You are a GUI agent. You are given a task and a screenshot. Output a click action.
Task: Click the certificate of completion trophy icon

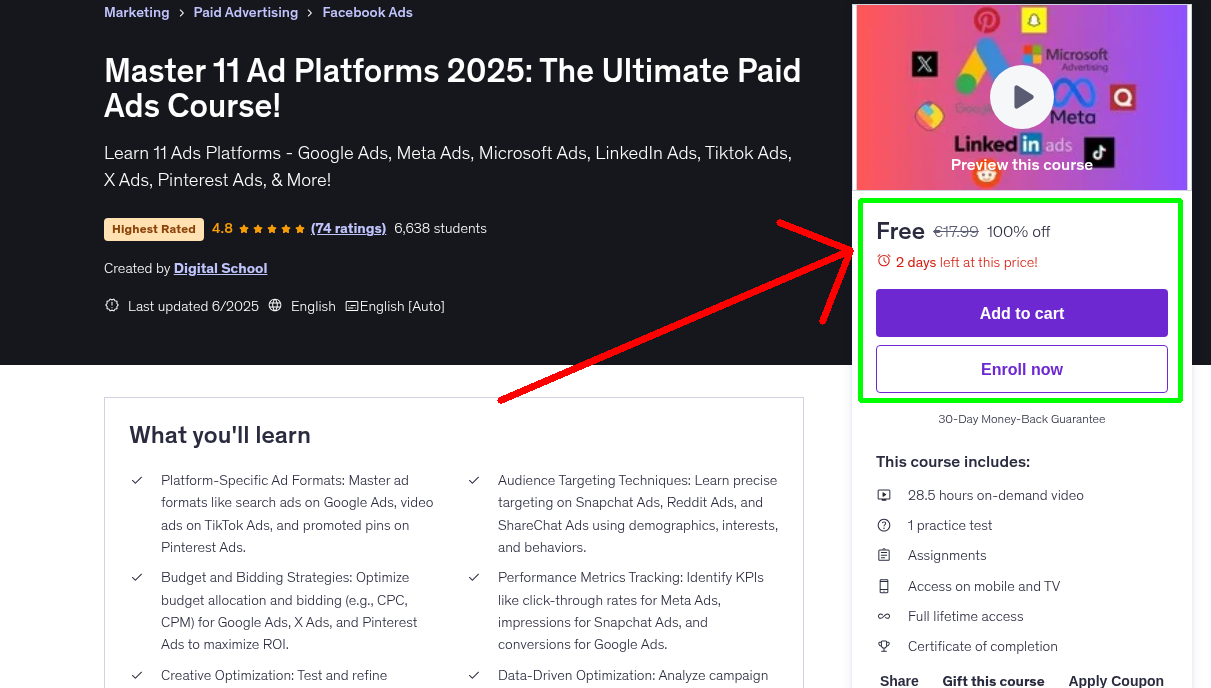point(884,646)
